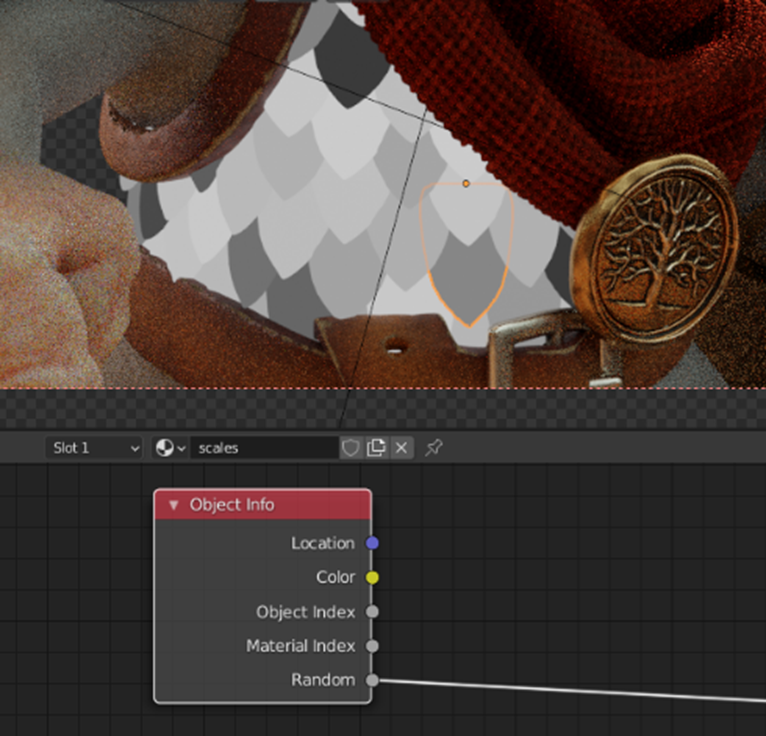This screenshot has width=766, height=736.
Task: Click the Random output socket
Action: pos(372,680)
